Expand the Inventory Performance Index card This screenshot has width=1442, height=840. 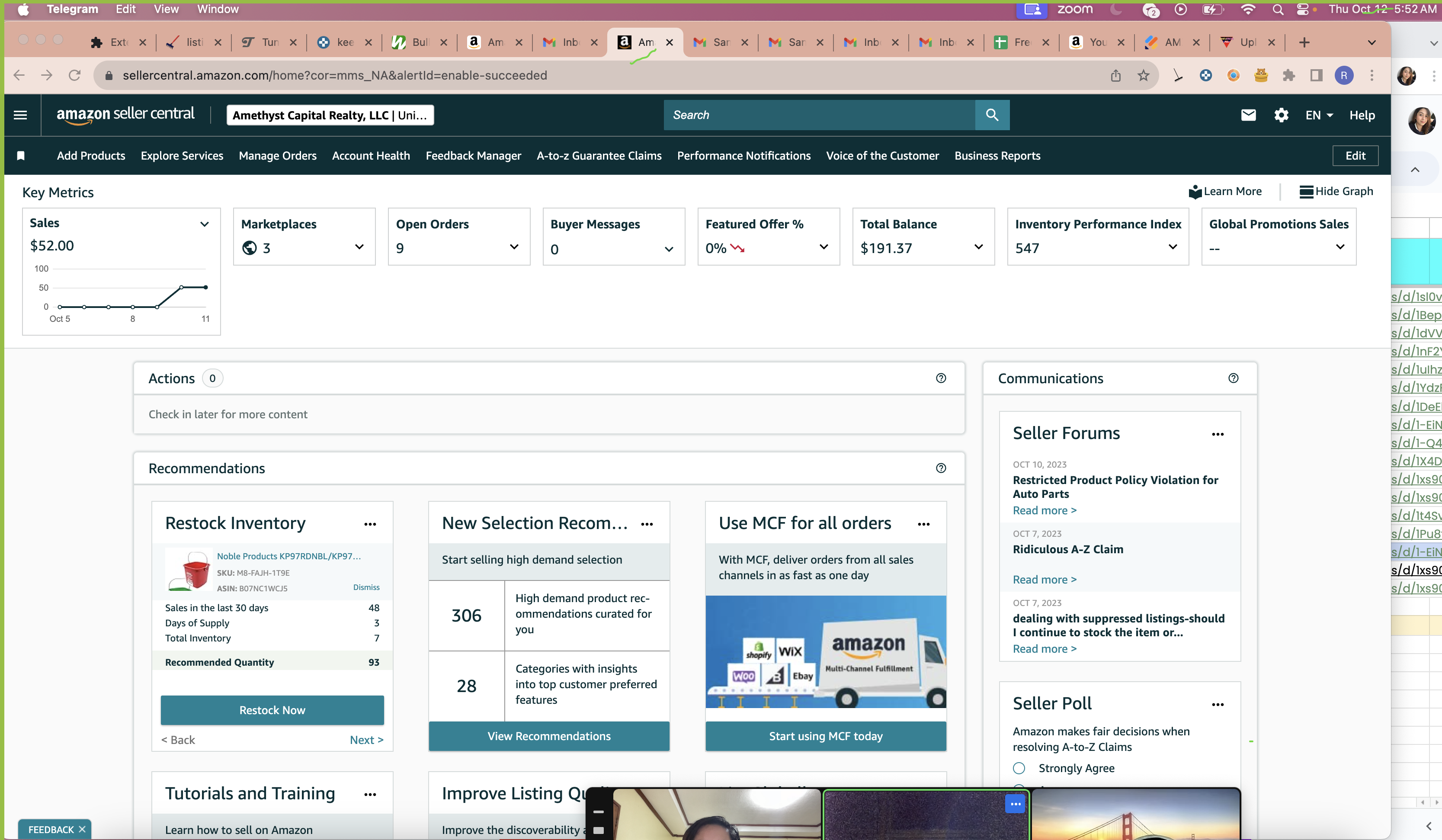tap(1173, 247)
